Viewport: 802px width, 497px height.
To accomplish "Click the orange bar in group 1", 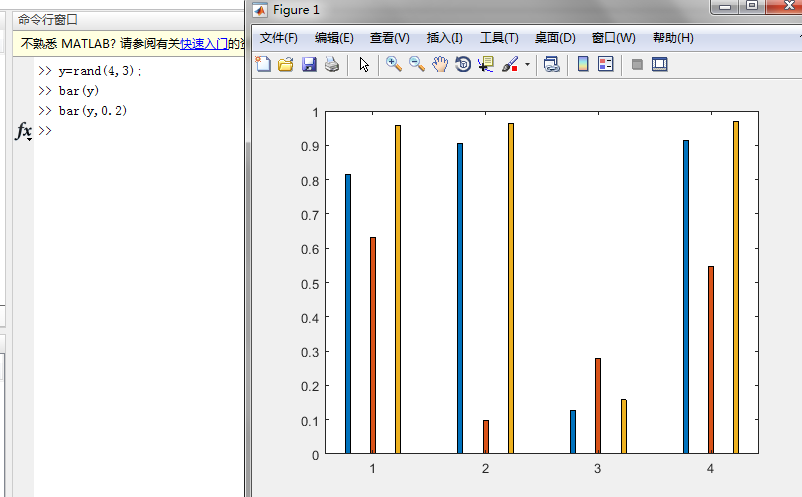I will [x=373, y=345].
